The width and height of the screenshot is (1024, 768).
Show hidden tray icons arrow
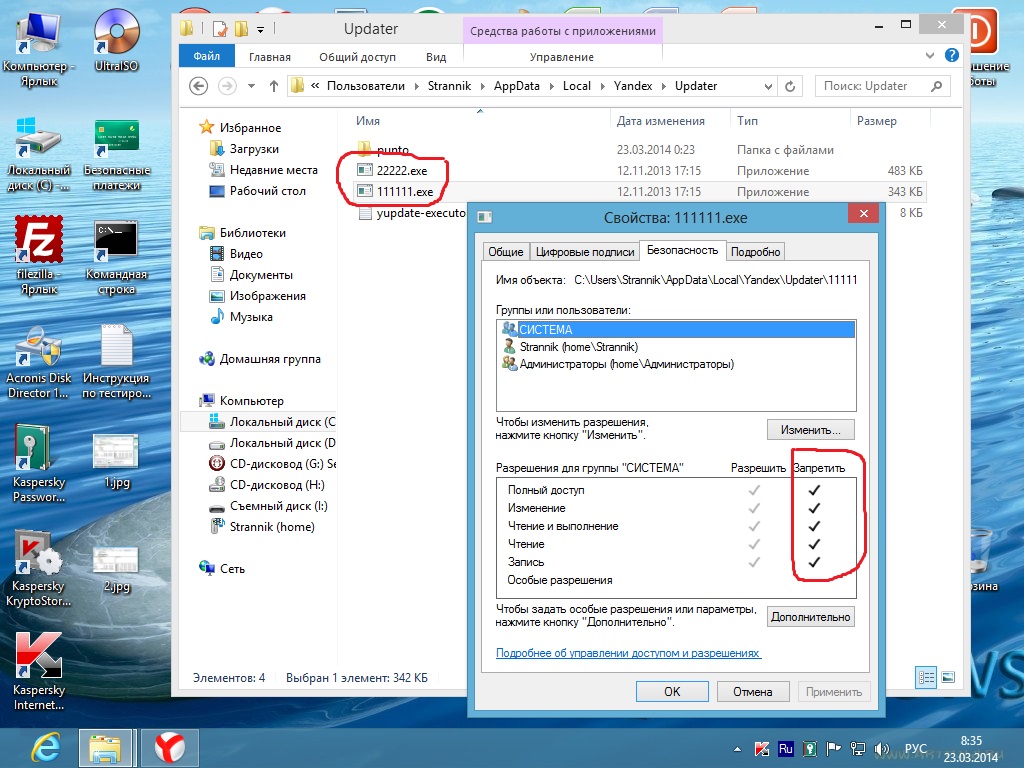740,748
